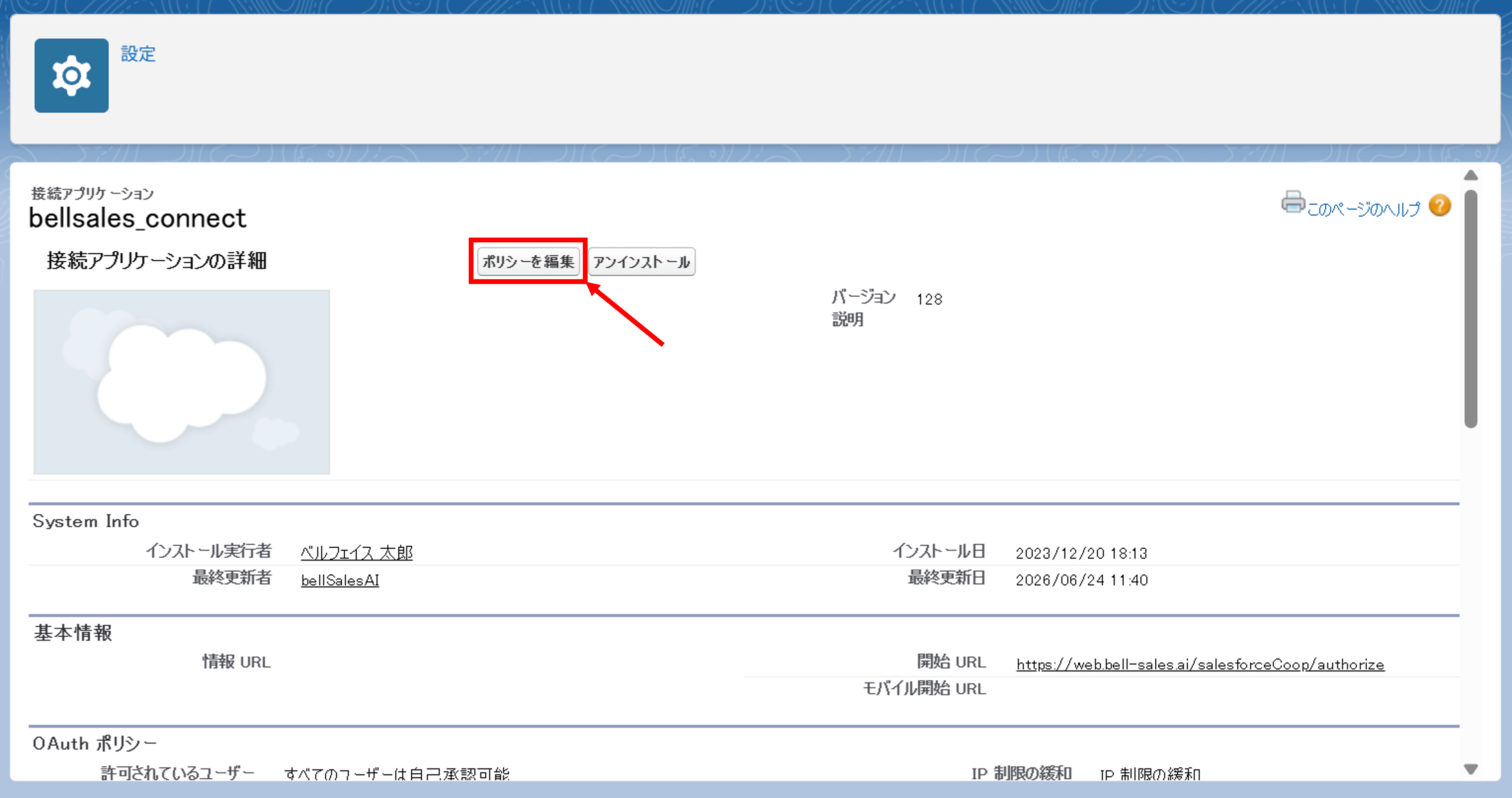Open the orange help question mark icon
The width and height of the screenshot is (1512, 798).
point(1440,206)
